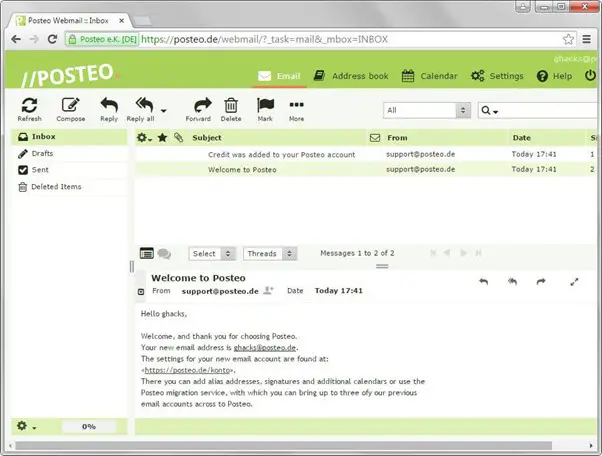
Task: Reply using preview pane arrow icon
Action: (x=483, y=282)
